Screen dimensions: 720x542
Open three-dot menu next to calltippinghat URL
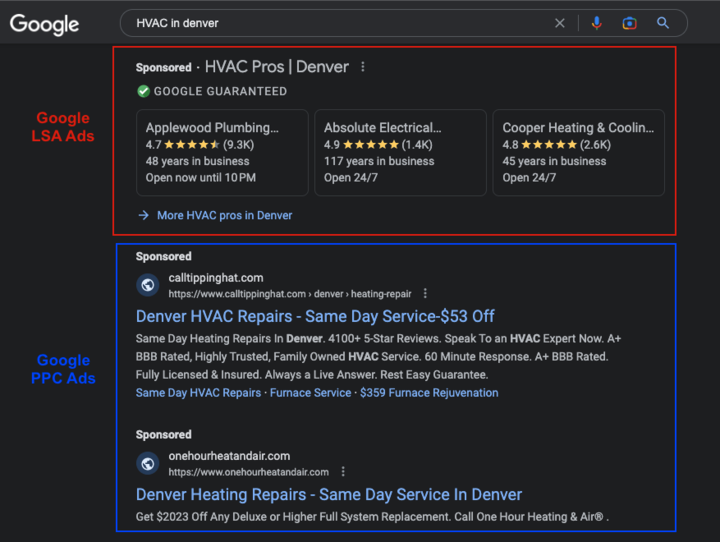[x=425, y=294]
